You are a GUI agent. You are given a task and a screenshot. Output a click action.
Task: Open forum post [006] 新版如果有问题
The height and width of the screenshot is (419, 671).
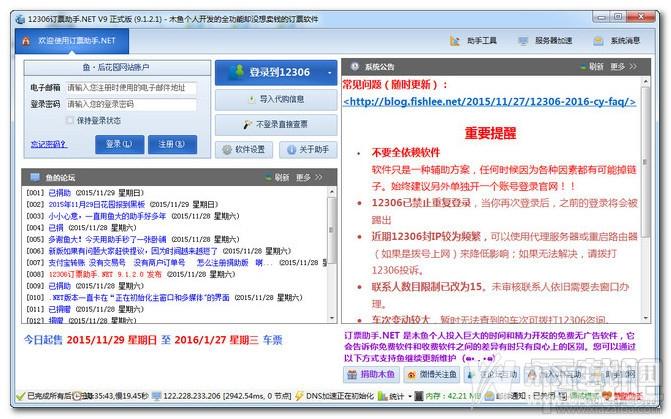[133, 251]
